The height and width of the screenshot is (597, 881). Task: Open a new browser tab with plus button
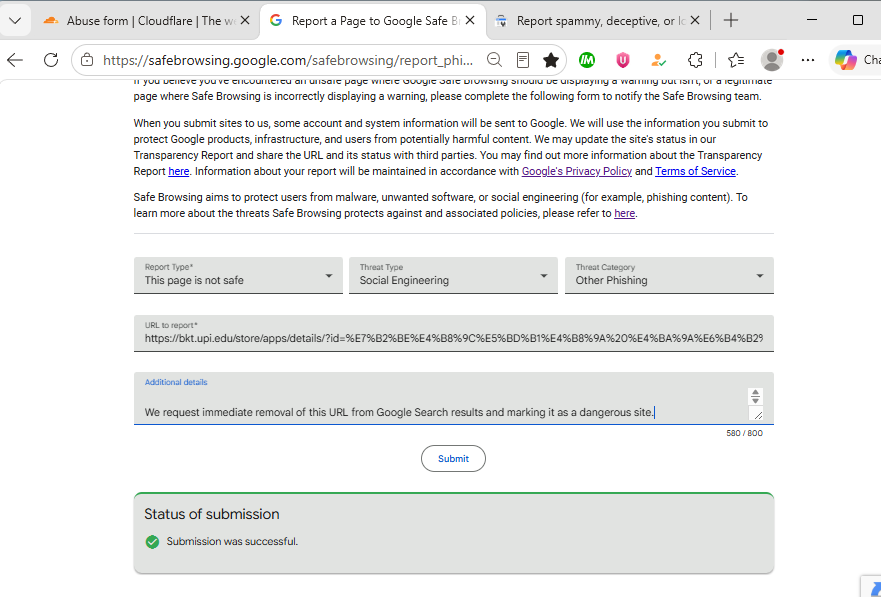(x=730, y=21)
